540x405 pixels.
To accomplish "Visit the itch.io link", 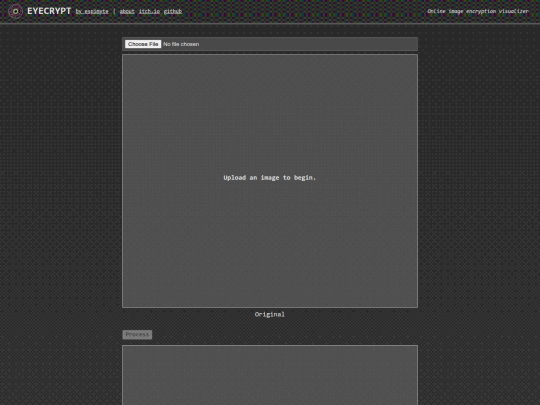I will 149,12.
